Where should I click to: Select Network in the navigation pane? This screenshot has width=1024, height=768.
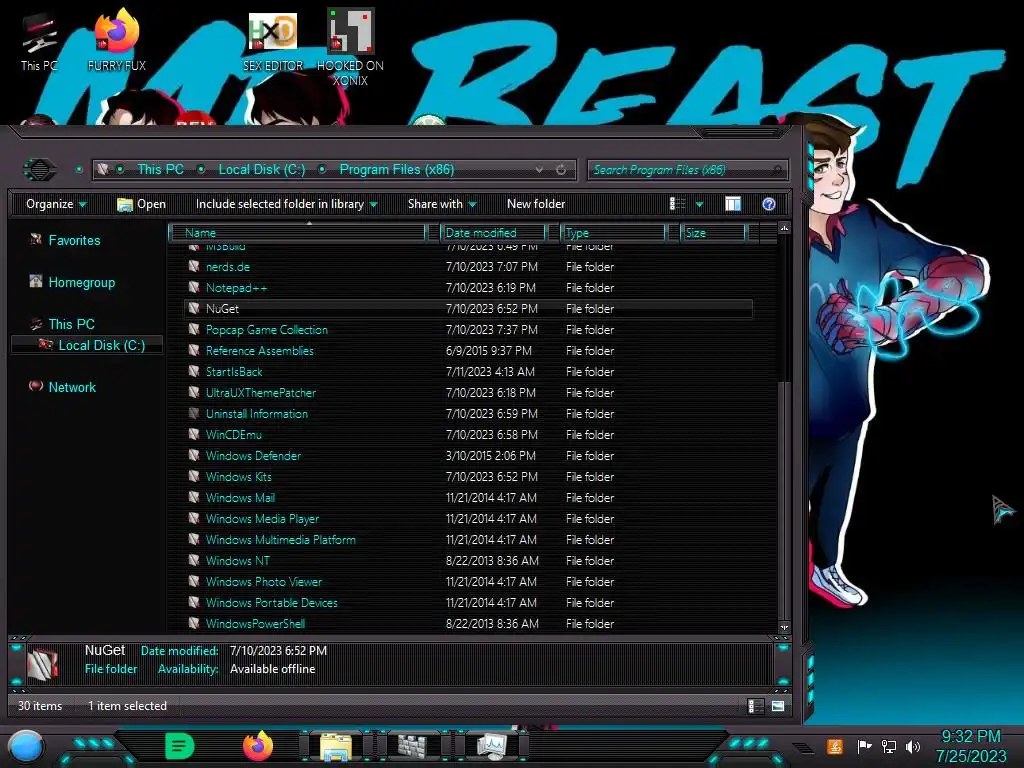[x=72, y=387]
